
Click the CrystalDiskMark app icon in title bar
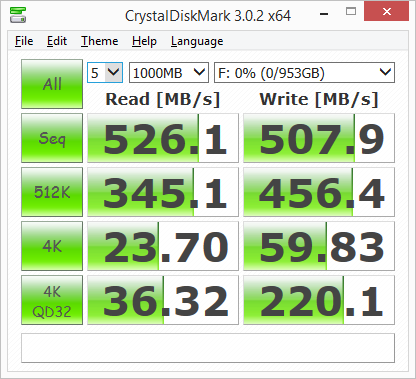18,15
